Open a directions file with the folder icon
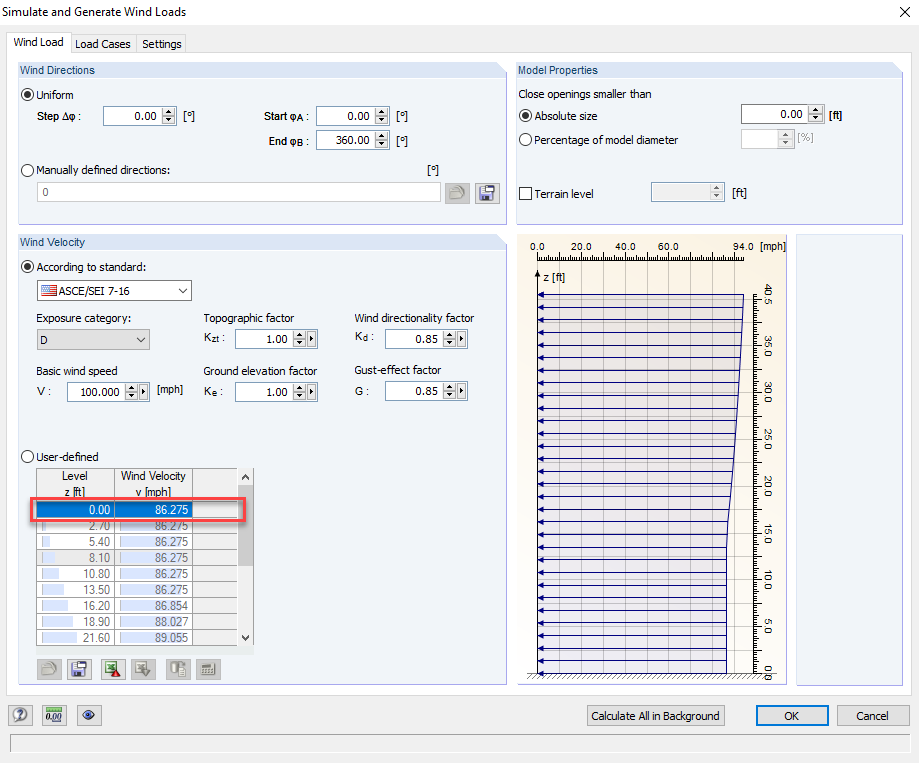 coord(457,192)
